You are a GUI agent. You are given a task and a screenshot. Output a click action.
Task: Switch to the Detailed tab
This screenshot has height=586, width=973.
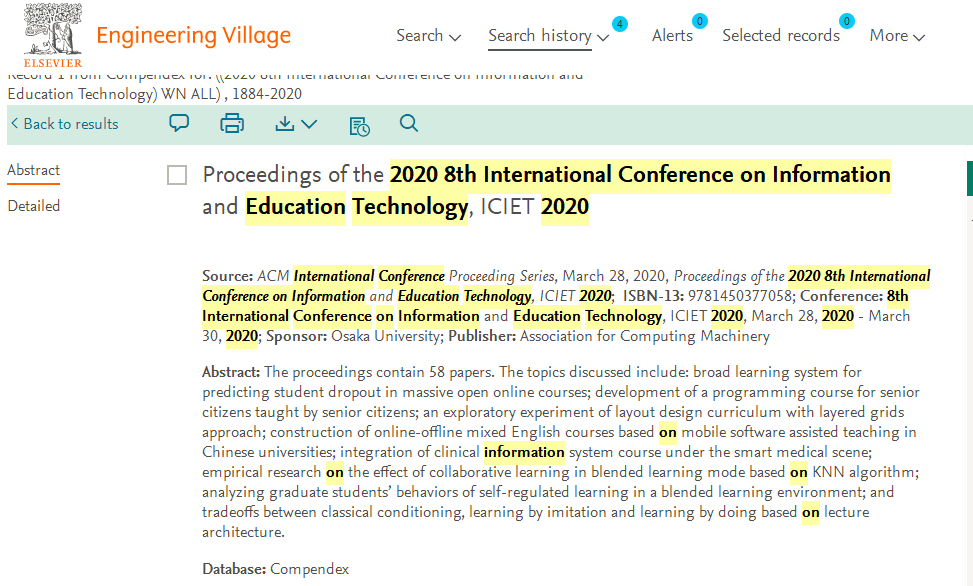pyautogui.click(x=34, y=206)
